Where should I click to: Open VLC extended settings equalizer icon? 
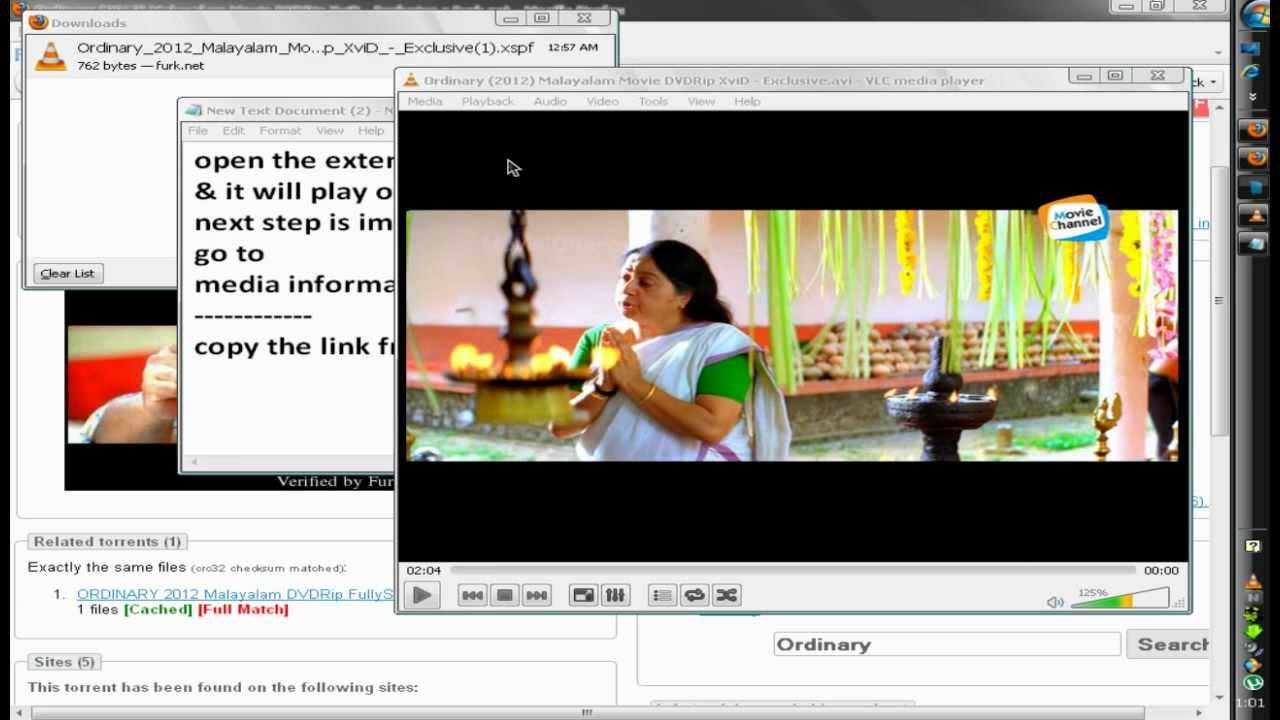(x=615, y=595)
